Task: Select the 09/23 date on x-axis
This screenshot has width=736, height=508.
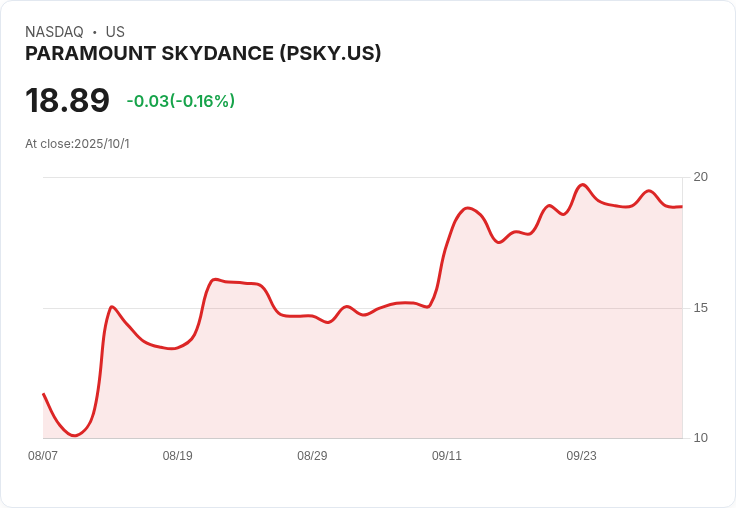Action: pos(581,456)
